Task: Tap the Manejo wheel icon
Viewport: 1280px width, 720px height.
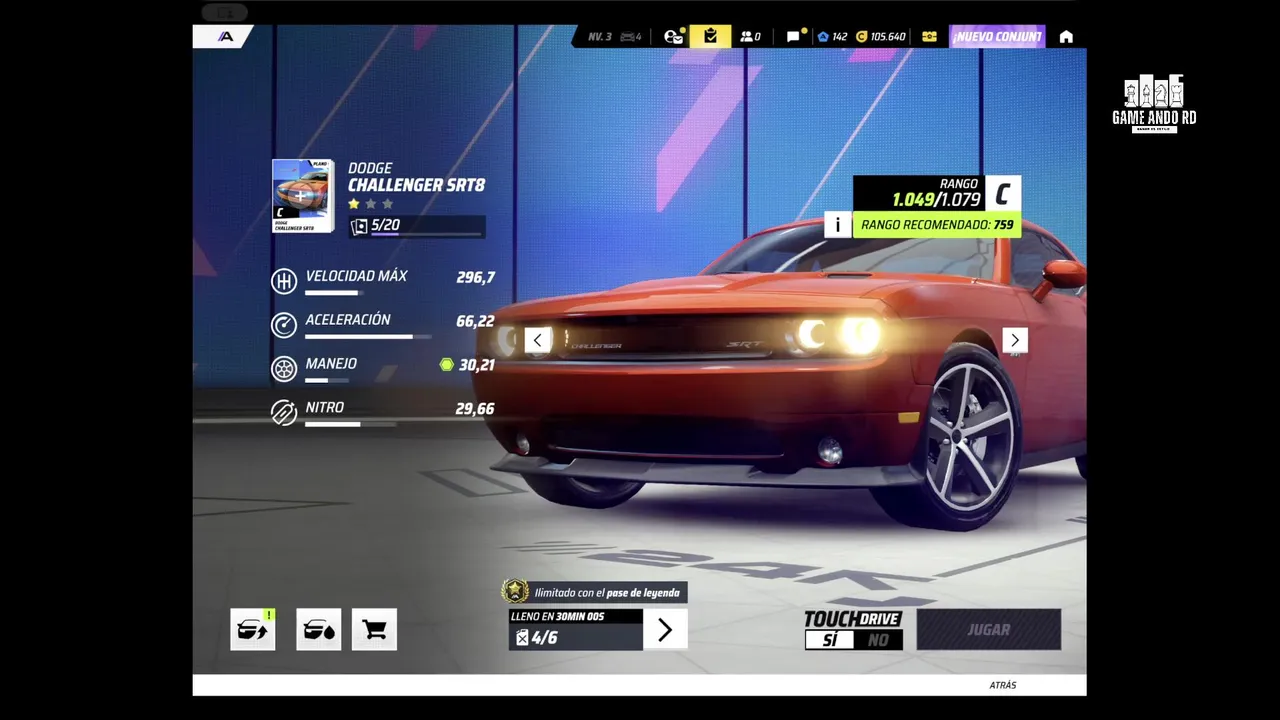Action: [x=284, y=369]
